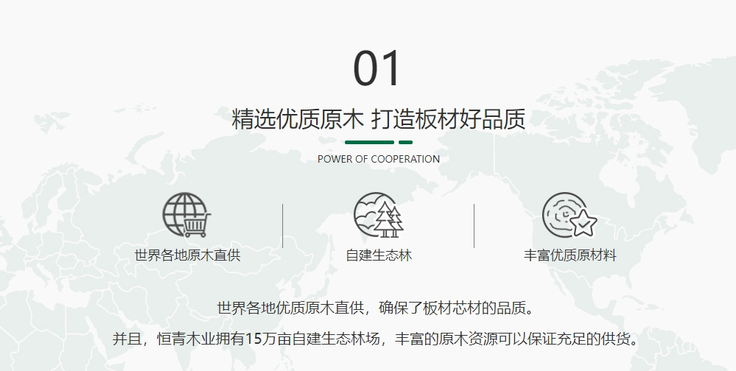Click the long green underline bar
736x371 pixels.
tap(369, 142)
